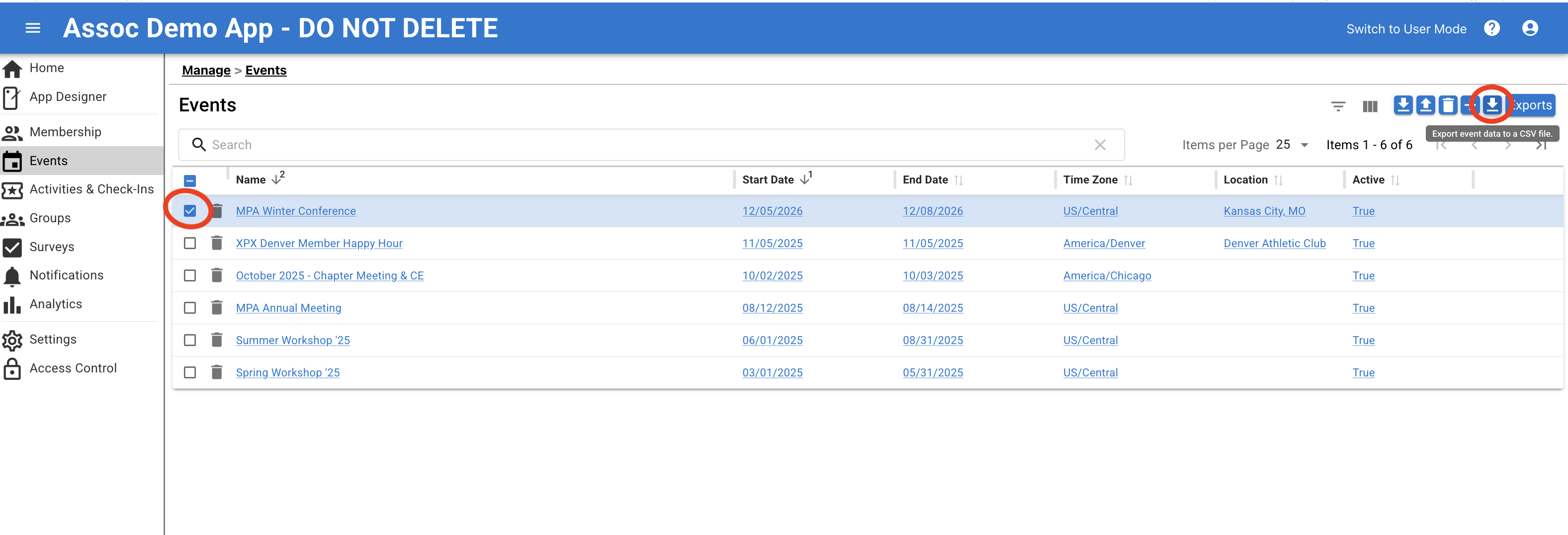Click the filter list icon
This screenshot has width=1568, height=535.
1337,106
